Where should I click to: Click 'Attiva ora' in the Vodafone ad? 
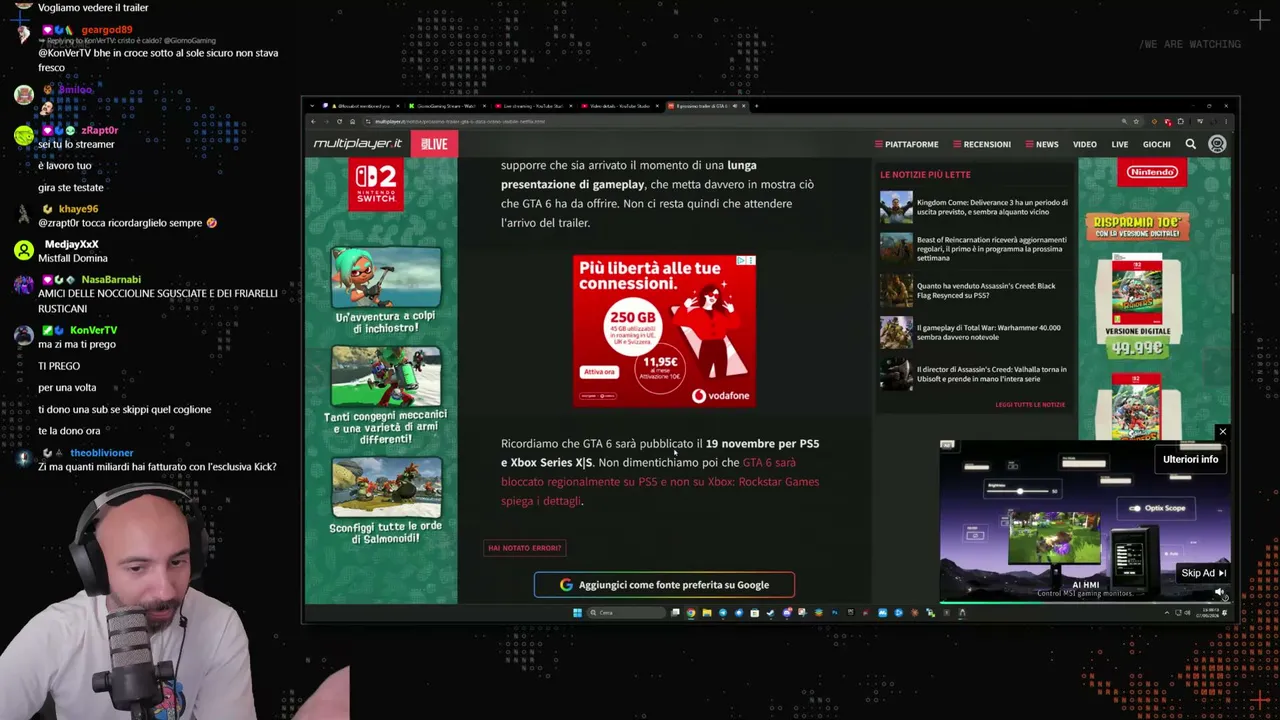coord(599,372)
